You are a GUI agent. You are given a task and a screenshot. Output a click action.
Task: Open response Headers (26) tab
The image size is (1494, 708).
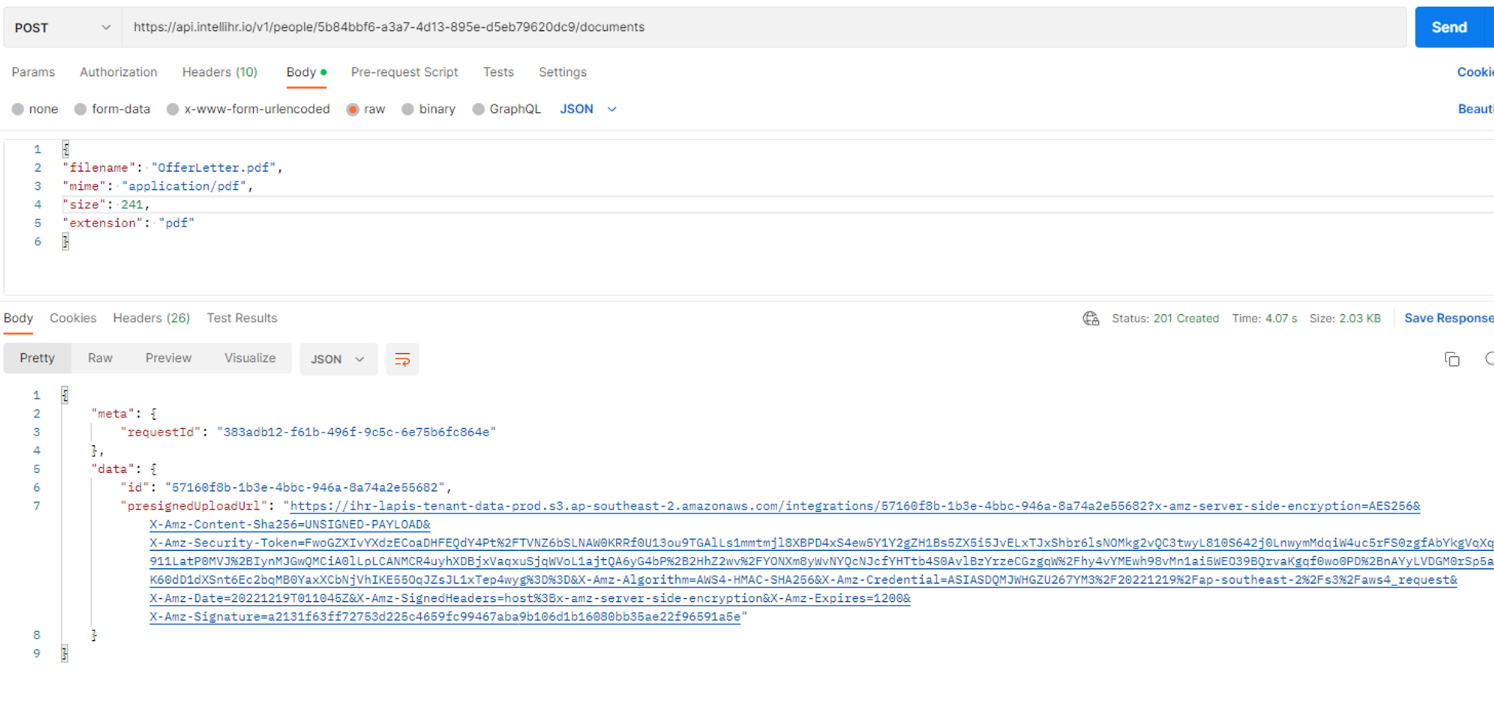[x=151, y=318]
